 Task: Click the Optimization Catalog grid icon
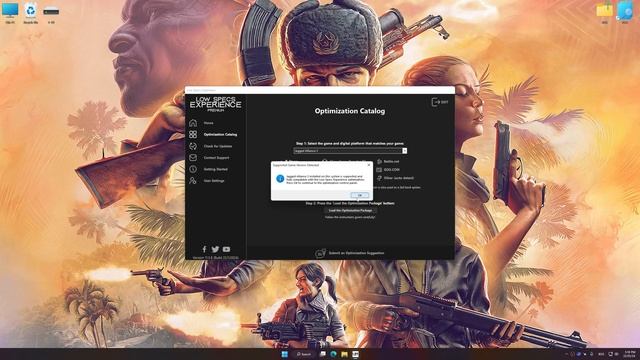pos(193,134)
